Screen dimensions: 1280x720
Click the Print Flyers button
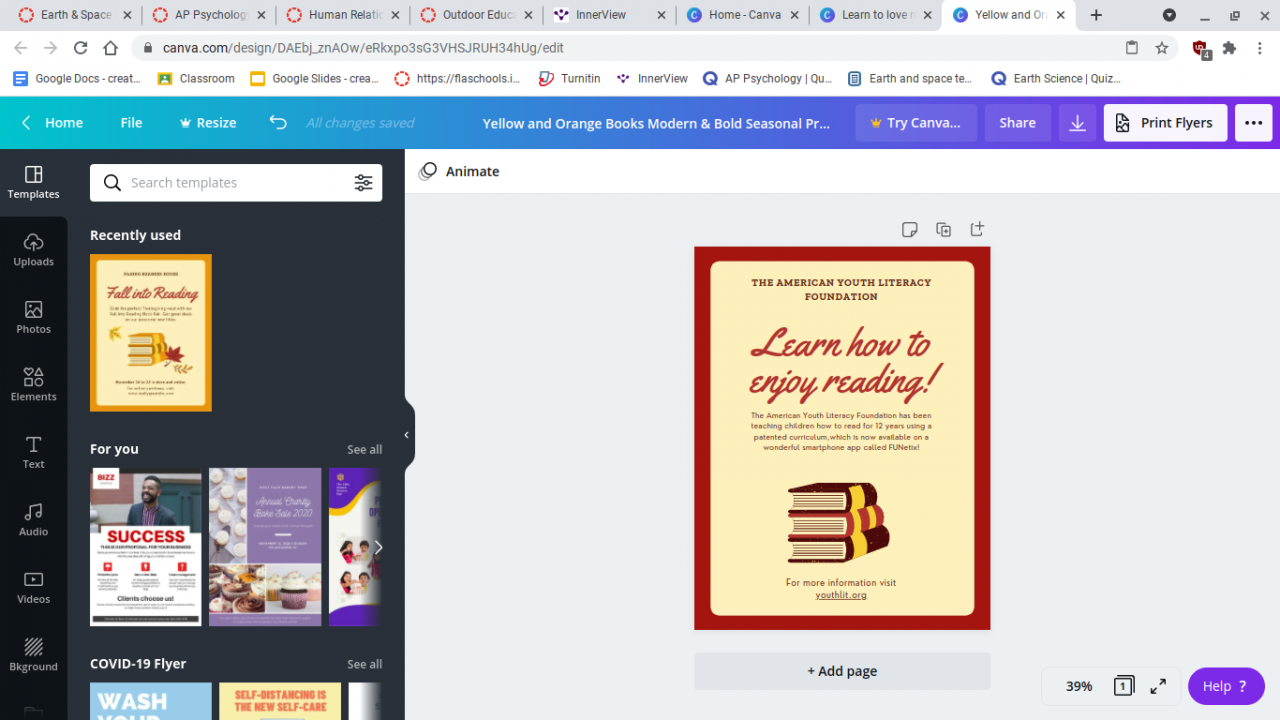click(x=1165, y=123)
